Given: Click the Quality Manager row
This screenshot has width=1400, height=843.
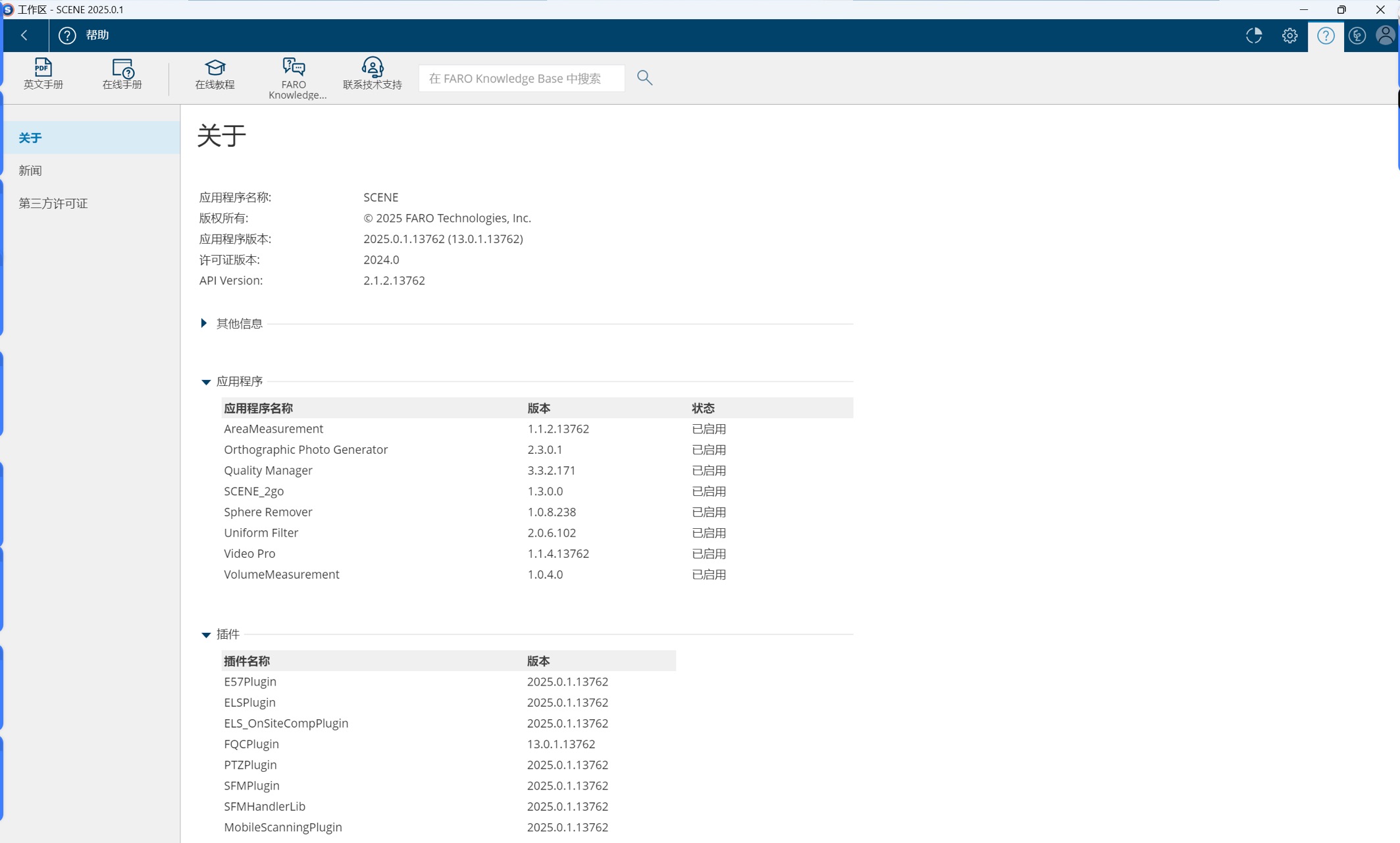Looking at the screenshot, I should click(x=269, y=470).
